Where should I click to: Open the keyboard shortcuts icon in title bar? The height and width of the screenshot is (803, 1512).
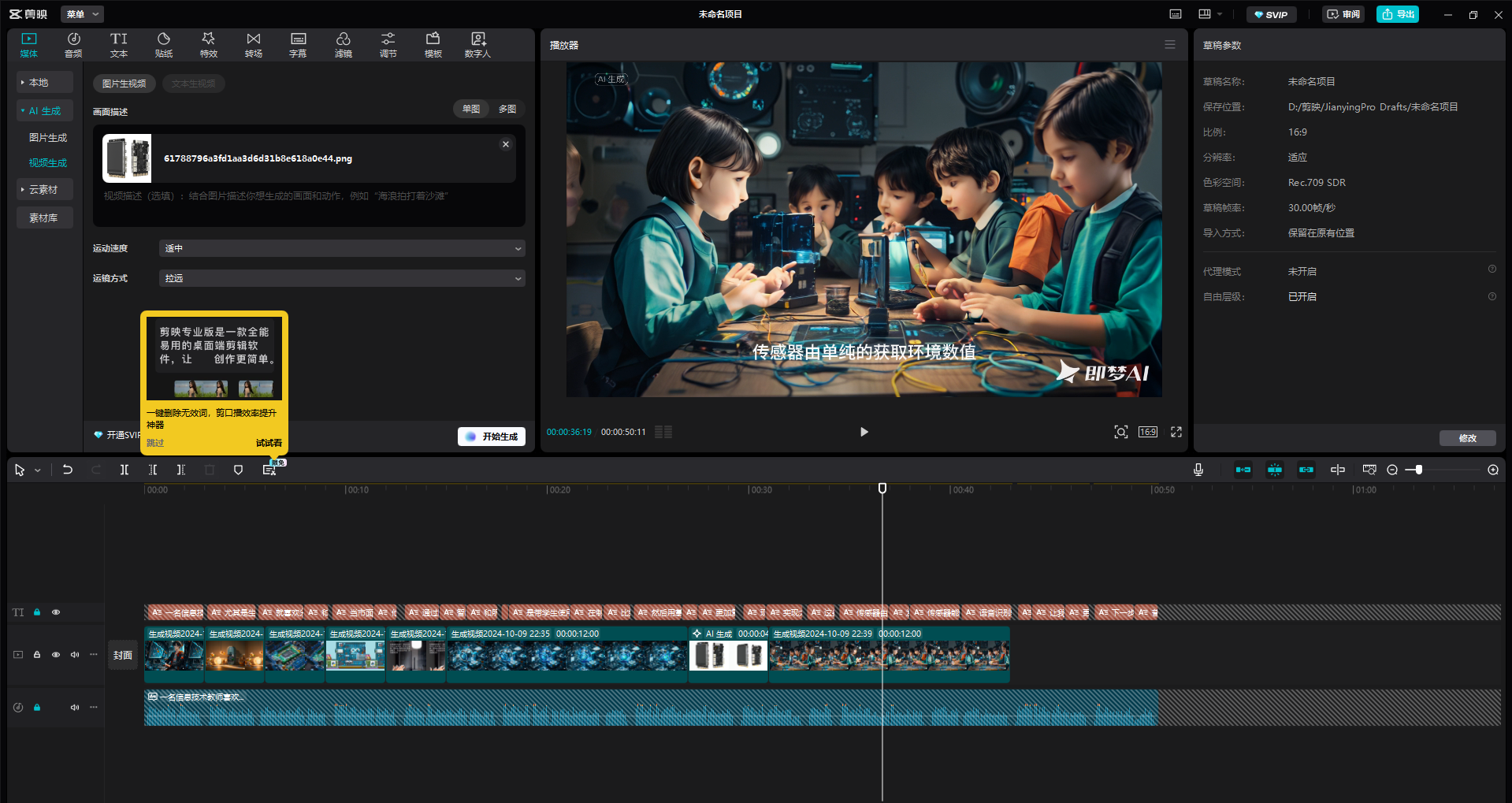[x=1176, y=14]
